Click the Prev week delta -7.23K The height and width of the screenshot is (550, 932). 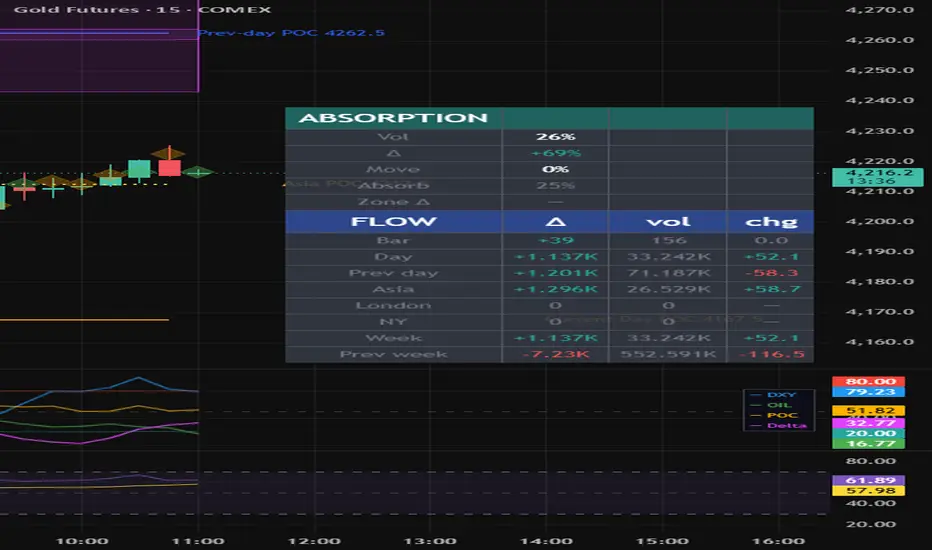(555, 354)
